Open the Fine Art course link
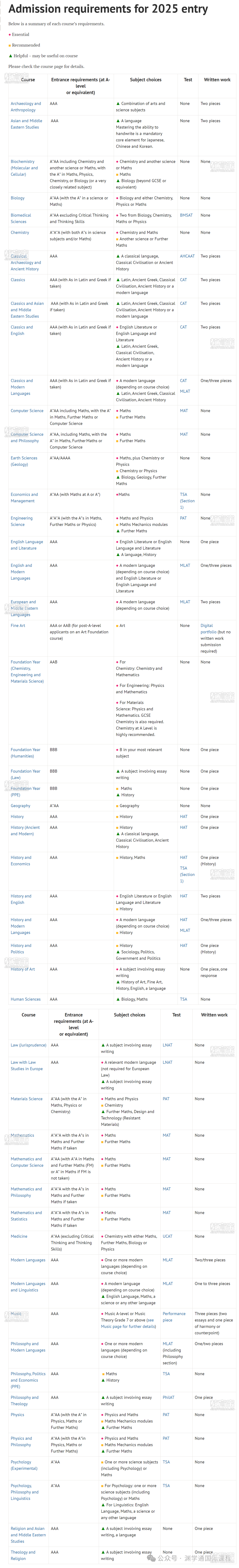239x1568 pixels. pyautogui.click(x=18, y=625)
